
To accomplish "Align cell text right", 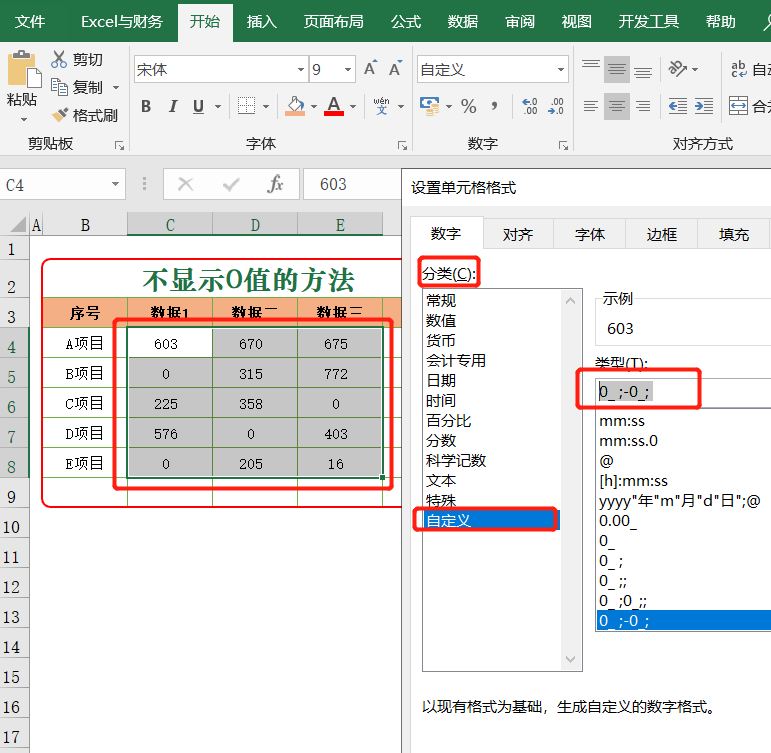I will pyautogui.click(x=643, y=106).
